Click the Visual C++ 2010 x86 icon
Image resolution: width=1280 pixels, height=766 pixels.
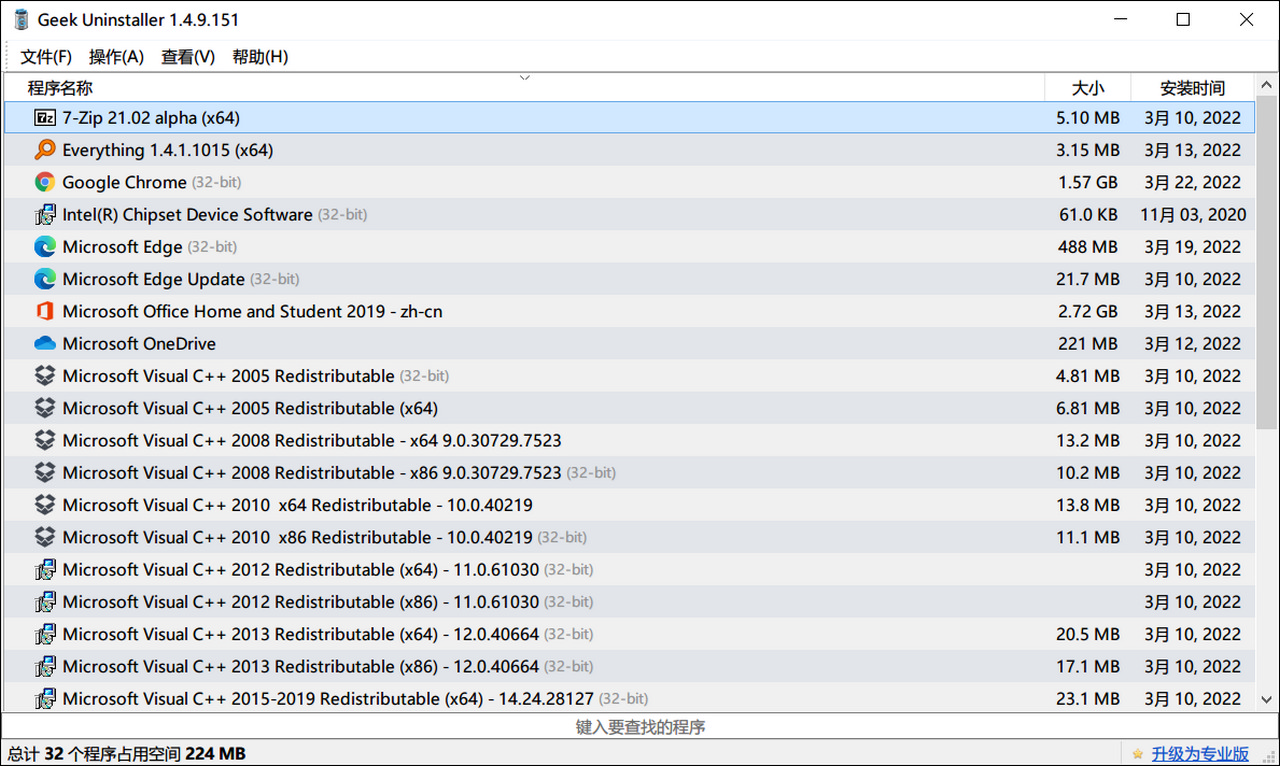point(45,537)
